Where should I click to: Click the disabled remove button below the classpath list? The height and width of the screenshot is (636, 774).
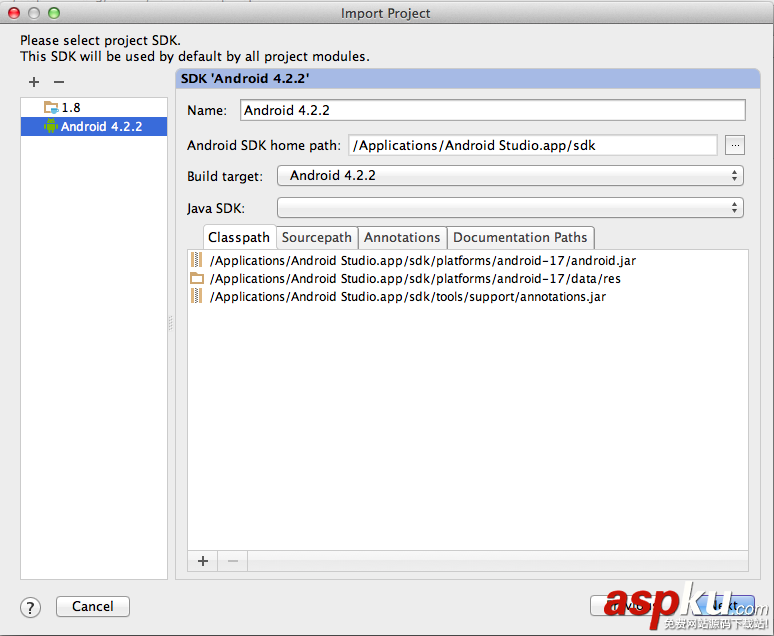pyautogui.click(x=233, y=561)
